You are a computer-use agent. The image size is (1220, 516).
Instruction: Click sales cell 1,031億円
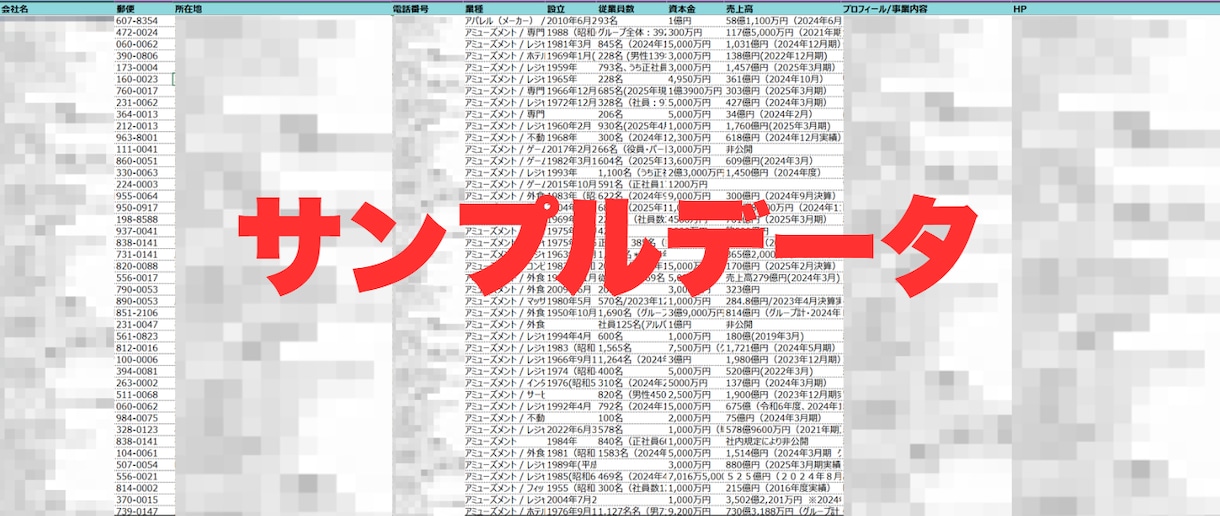pos(783,44)
